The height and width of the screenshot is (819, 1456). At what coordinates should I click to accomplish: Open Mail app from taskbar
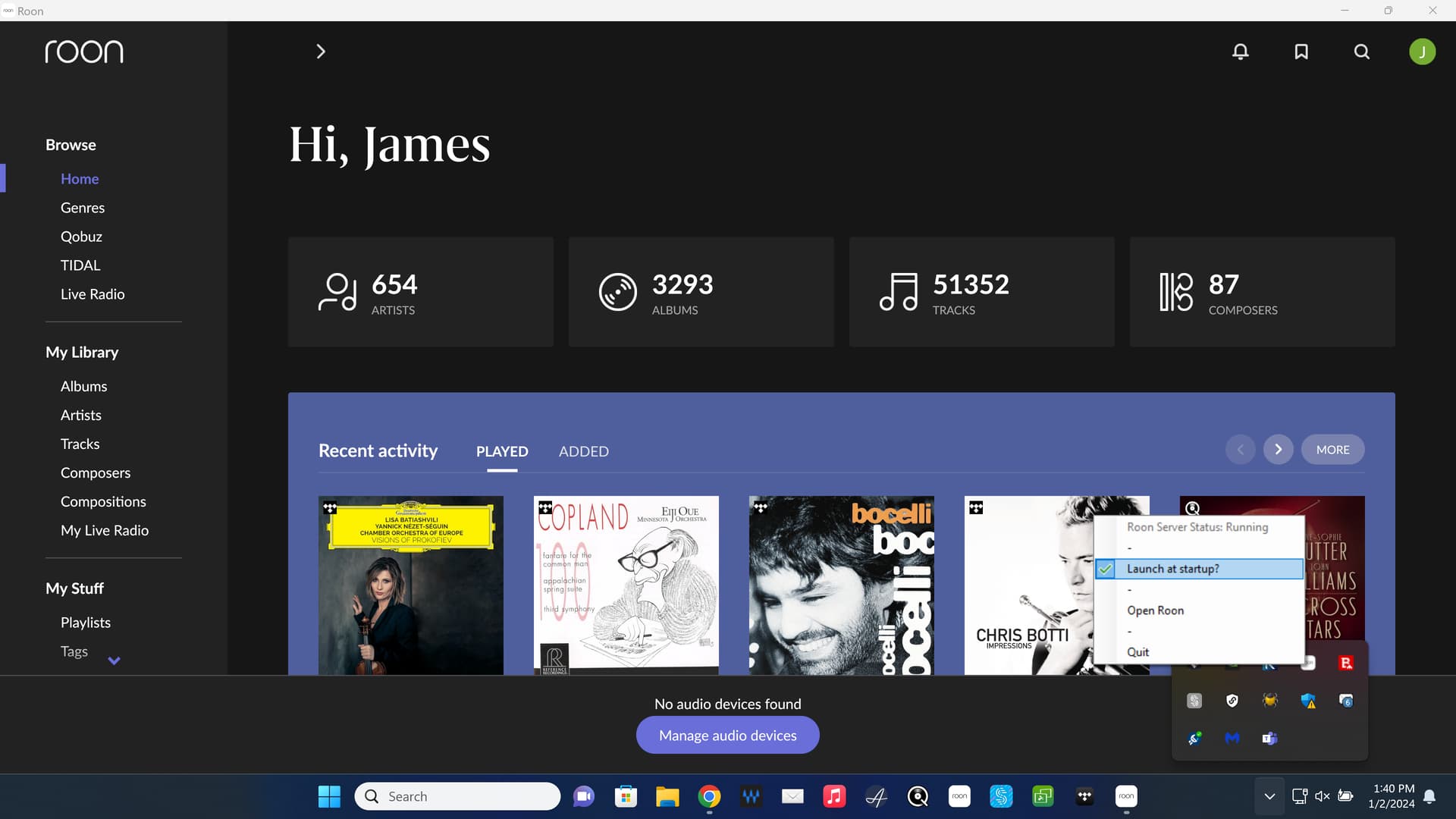pos(792,796)
